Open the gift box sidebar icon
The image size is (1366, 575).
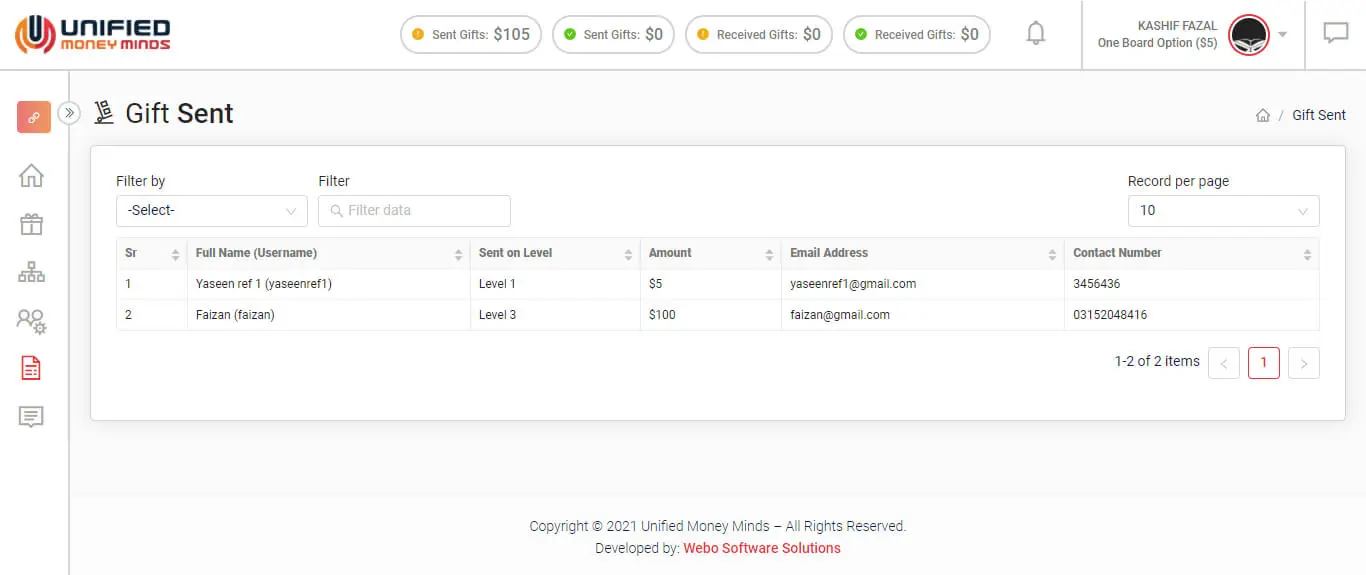click(32, 224)
